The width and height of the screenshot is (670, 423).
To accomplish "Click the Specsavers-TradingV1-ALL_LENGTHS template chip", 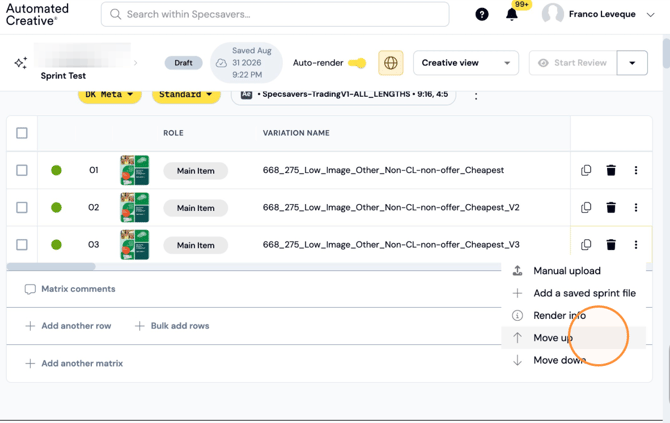I will pos(344,95).
